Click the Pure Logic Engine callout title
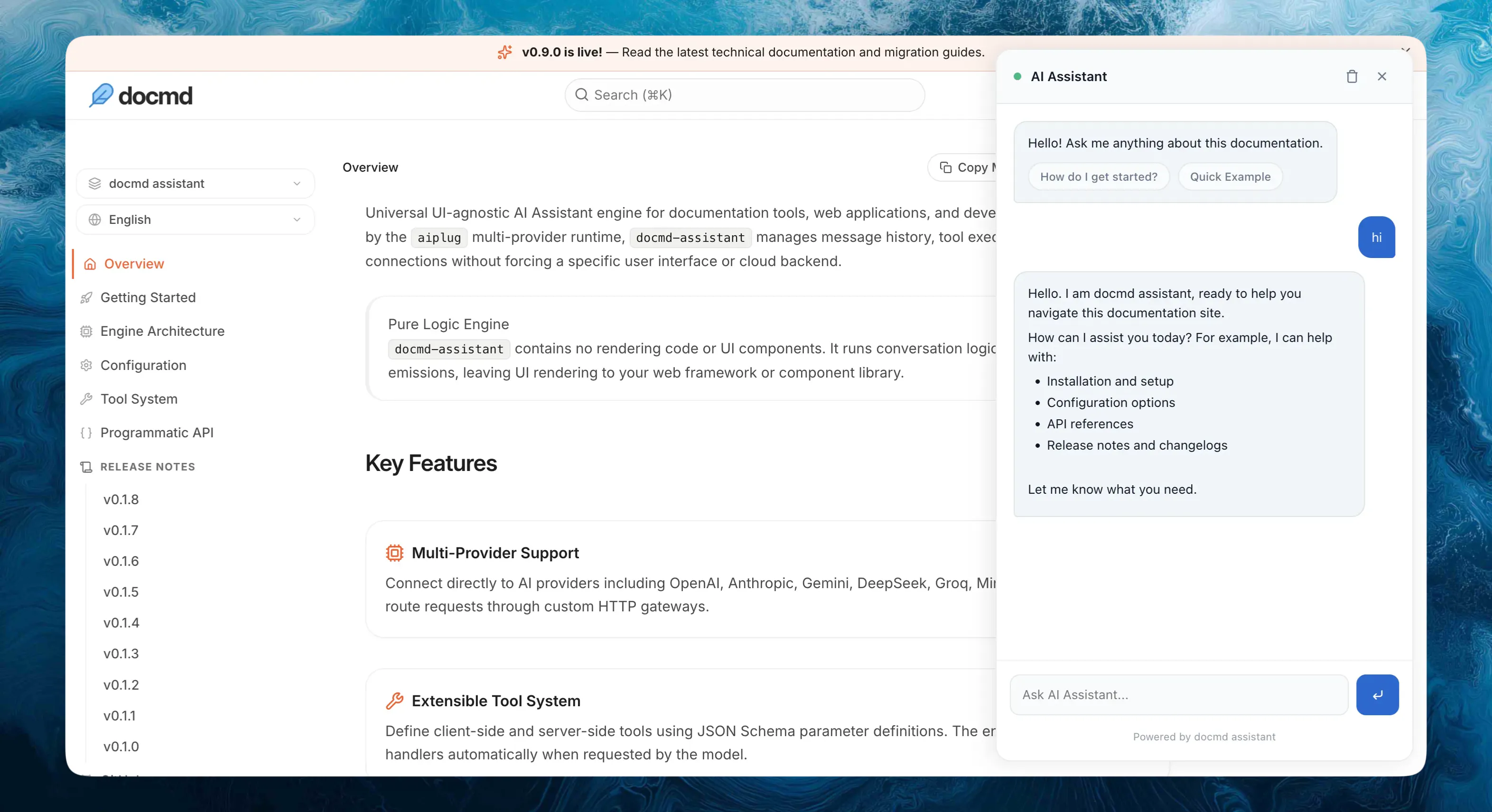This screenshot has width=1492, height=812. [x=448, y=324]
